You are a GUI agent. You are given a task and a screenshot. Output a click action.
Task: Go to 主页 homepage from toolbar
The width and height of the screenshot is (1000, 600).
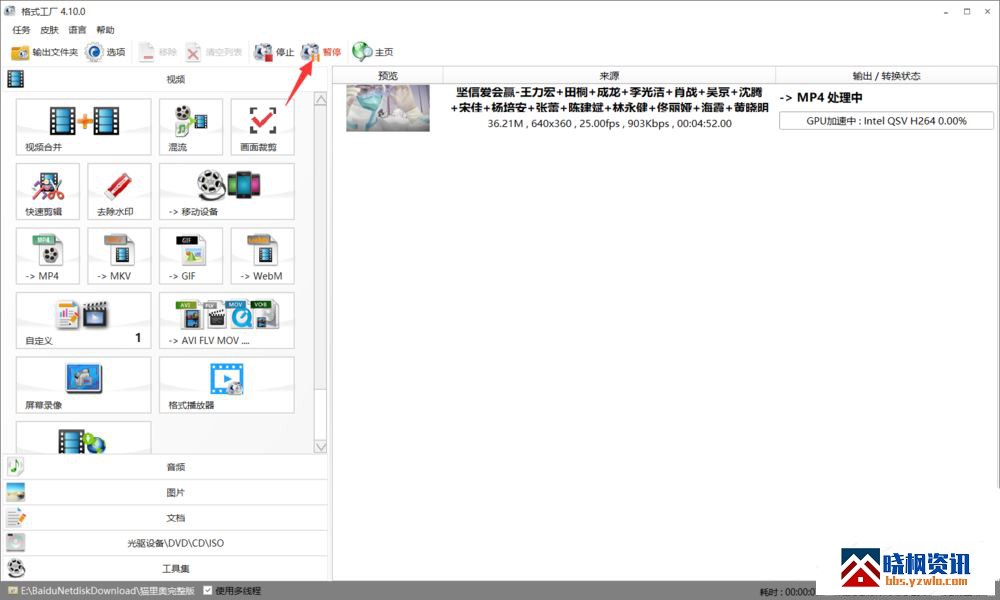[x=373, y=52]
